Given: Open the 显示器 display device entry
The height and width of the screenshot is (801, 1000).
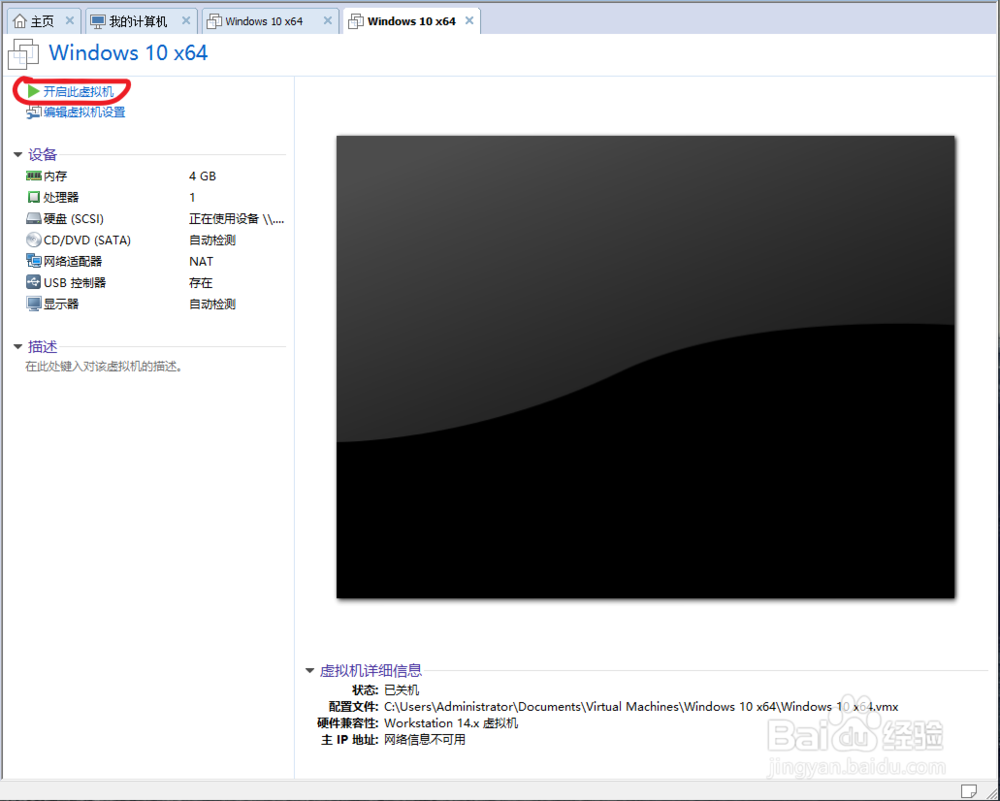Looking at the screenshot, I should point(61,304).
